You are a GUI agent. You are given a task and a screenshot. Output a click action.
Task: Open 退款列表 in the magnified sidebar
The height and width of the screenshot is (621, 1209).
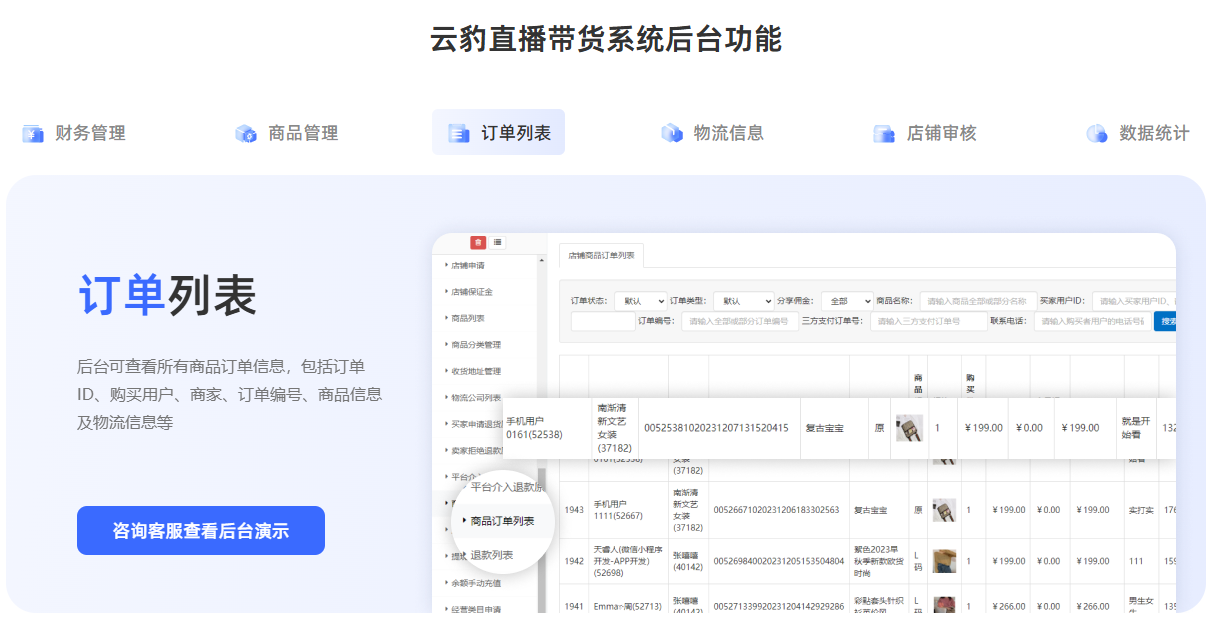click(x=492, y=555)
